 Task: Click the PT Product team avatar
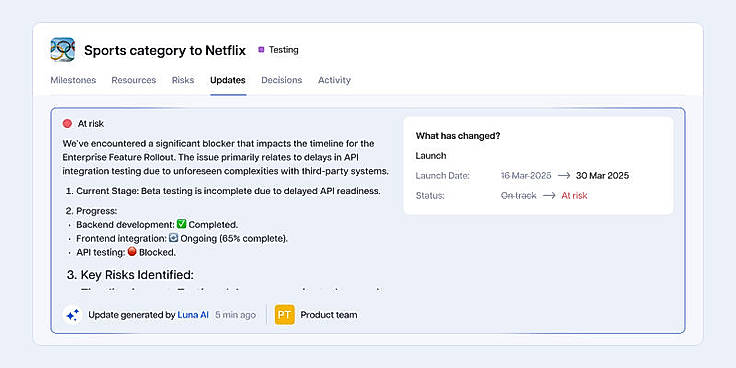pos(285,315)
